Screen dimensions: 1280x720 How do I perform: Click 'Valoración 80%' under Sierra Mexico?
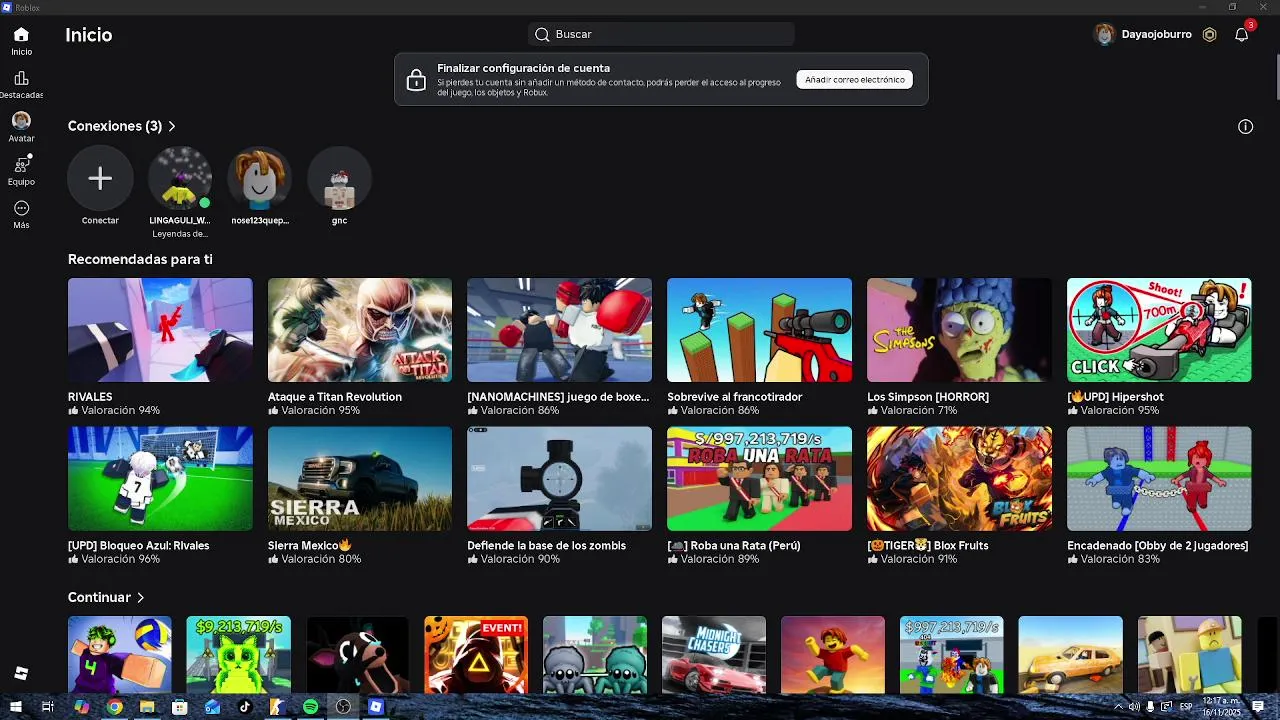click(314, 560)
